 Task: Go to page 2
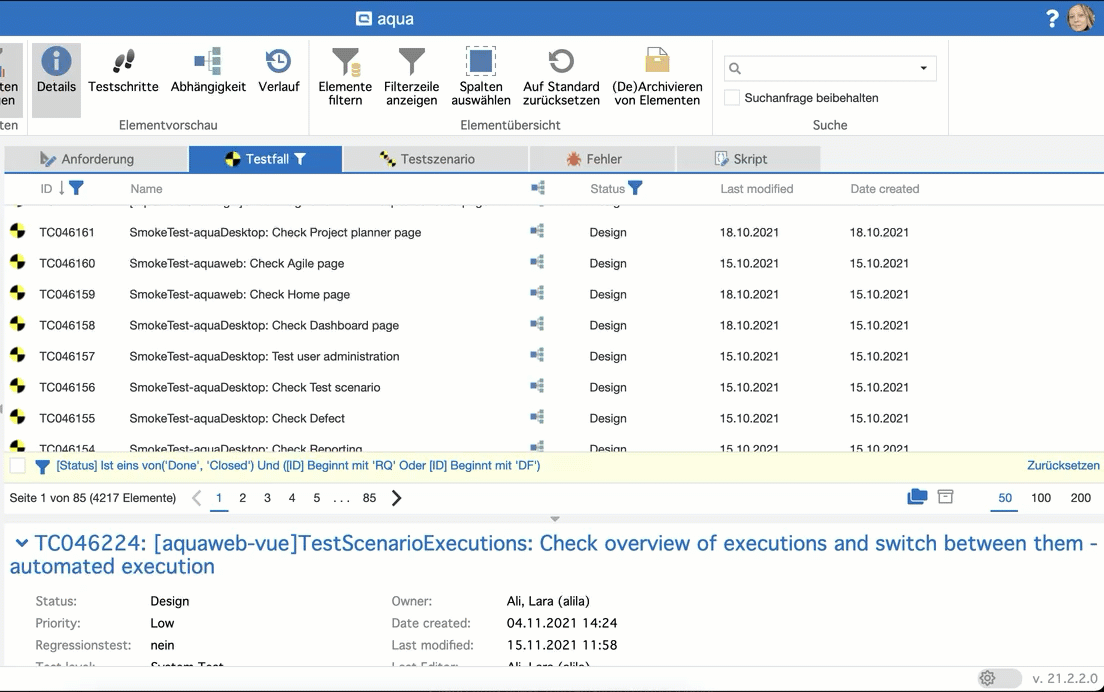tap(243, 498)
